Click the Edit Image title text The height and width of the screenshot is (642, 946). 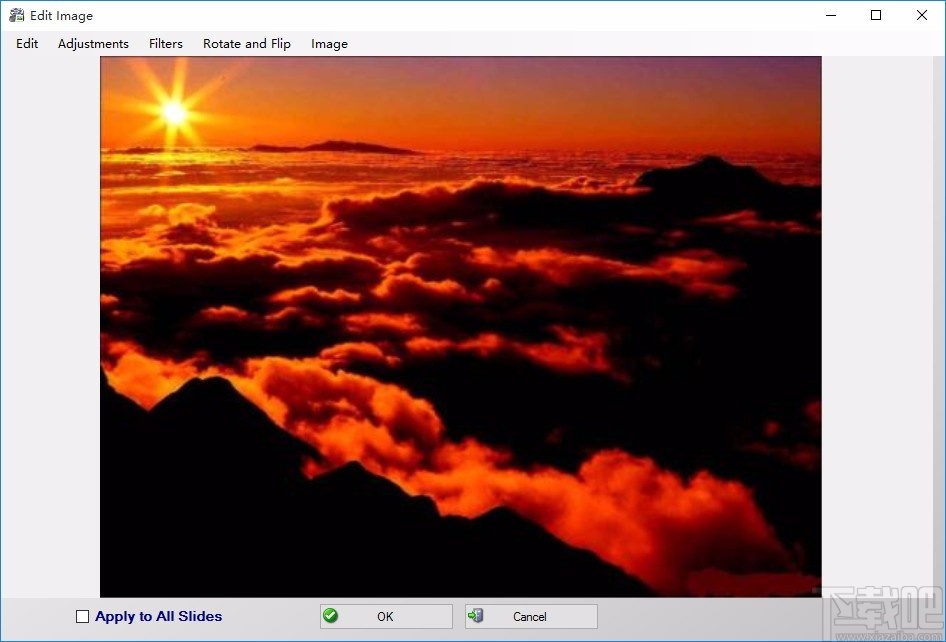coord(61,15)
